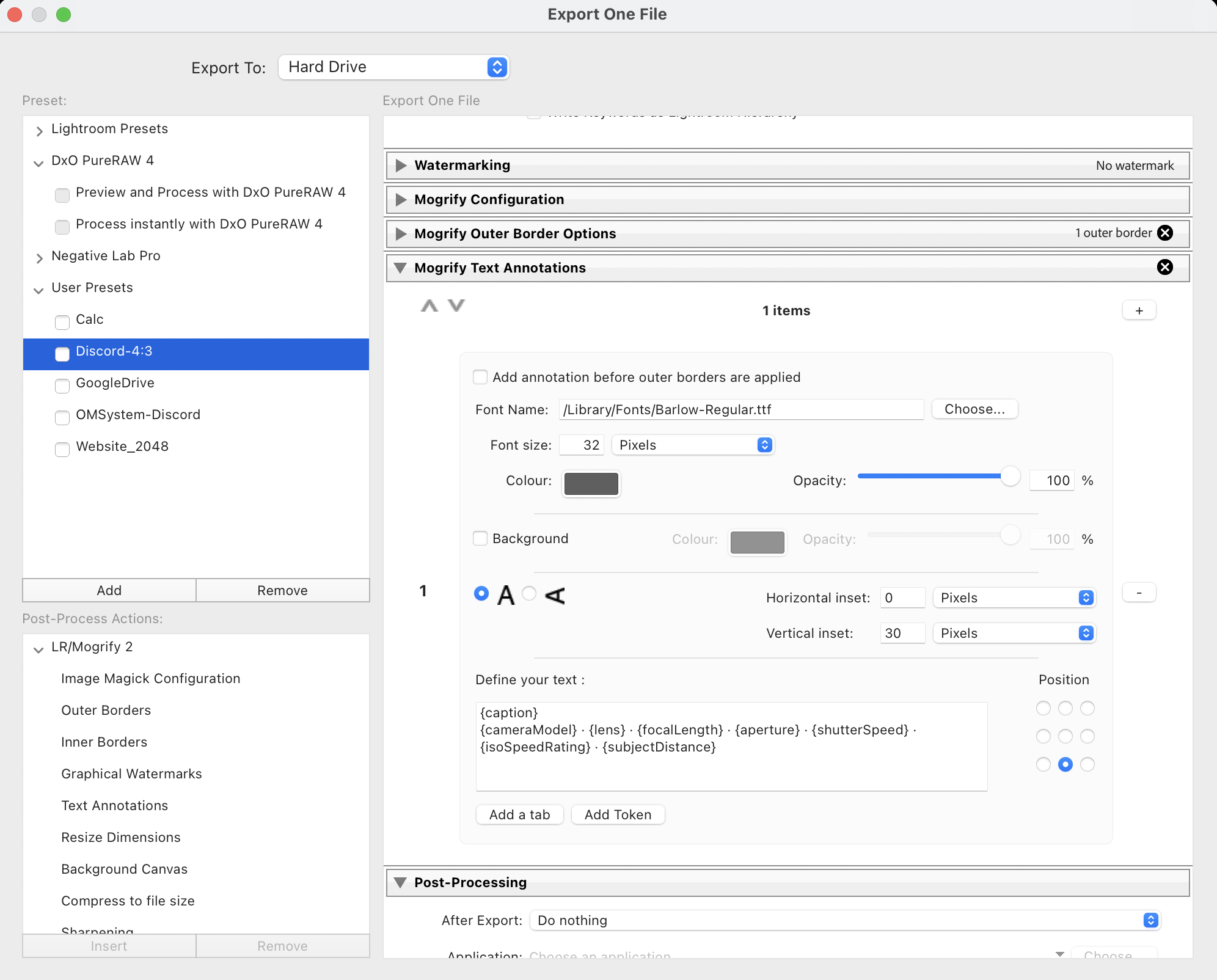Open the Export To Hard Drive dropdown
Image resolution: width=1217 pixels, height=980 pixels.
tap(393, 67)
